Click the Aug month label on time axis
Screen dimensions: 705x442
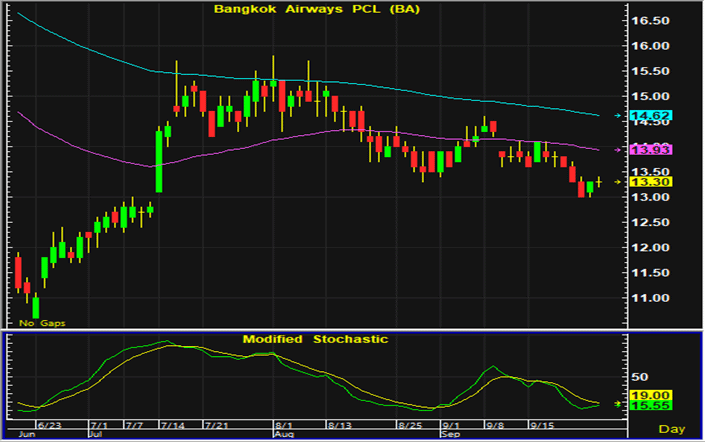283,435
